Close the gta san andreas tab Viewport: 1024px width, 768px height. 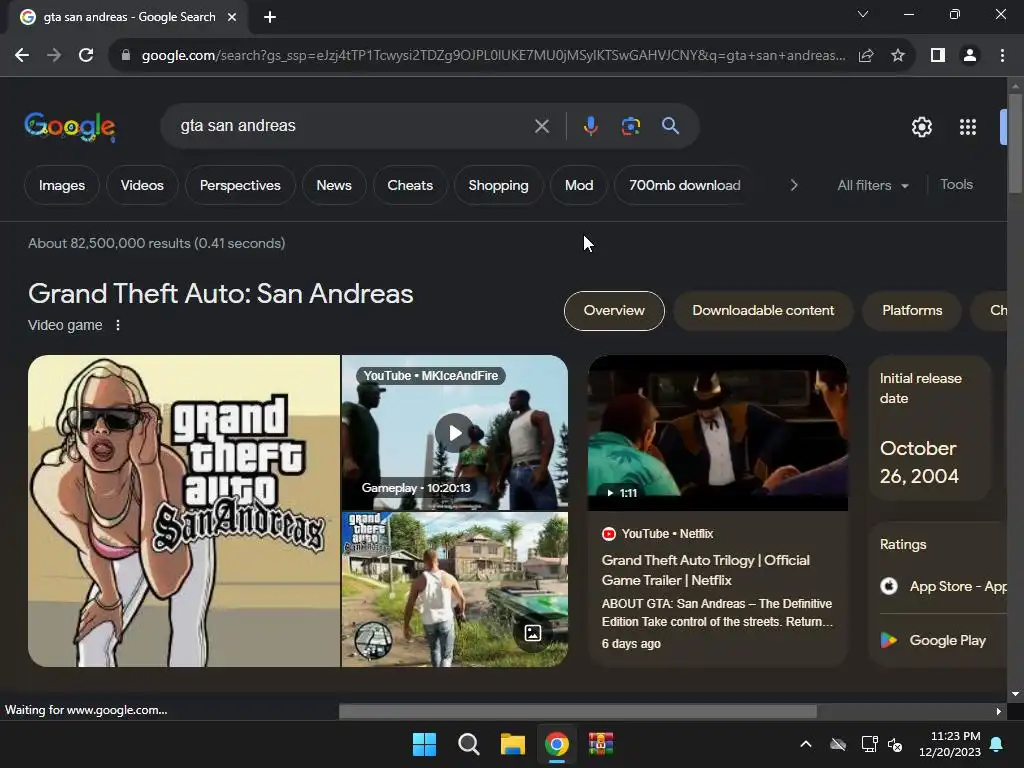pyautogui.click(x=232, y=17)
